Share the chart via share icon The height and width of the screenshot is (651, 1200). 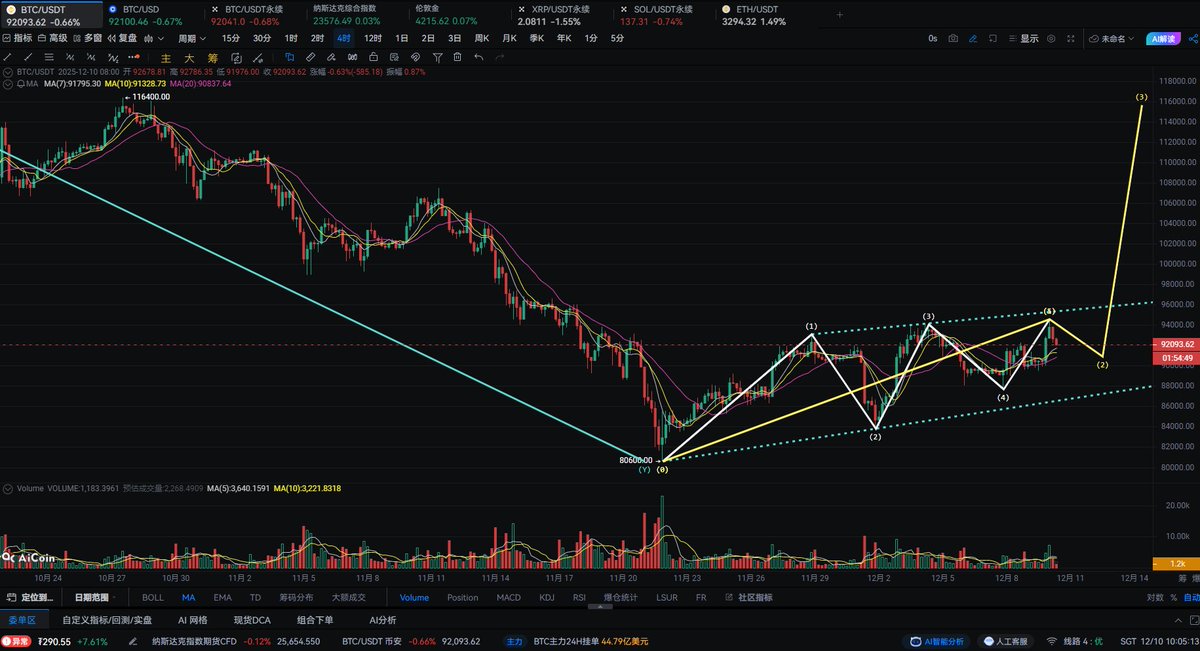point(1191,38)
